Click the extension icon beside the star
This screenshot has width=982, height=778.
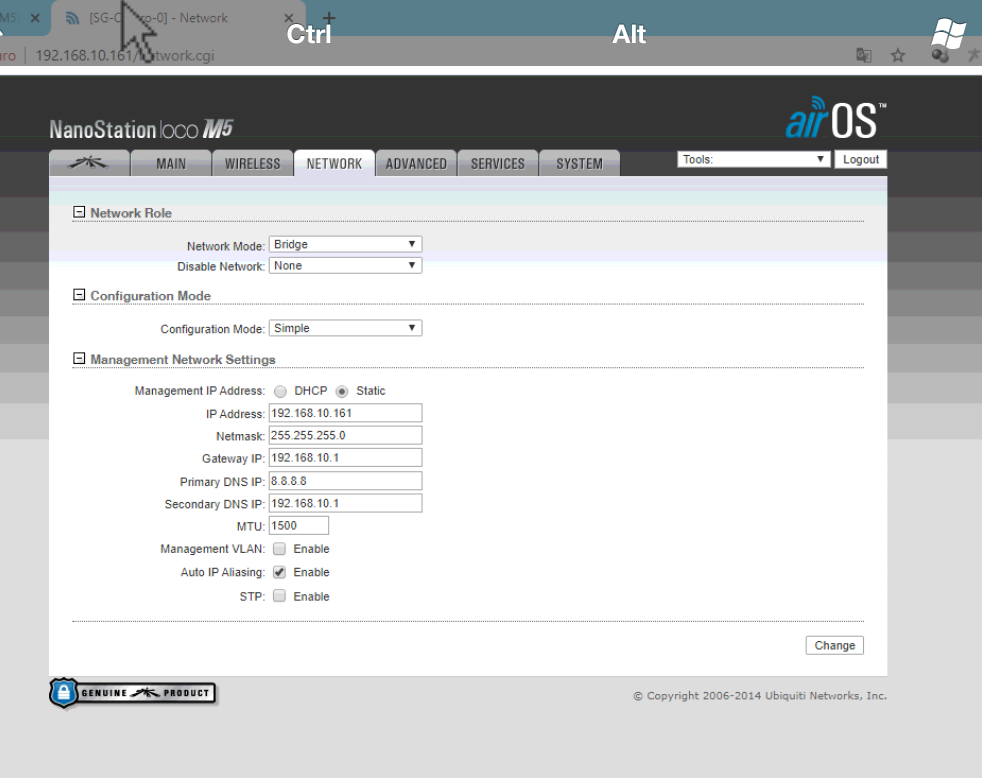[939, 56]
